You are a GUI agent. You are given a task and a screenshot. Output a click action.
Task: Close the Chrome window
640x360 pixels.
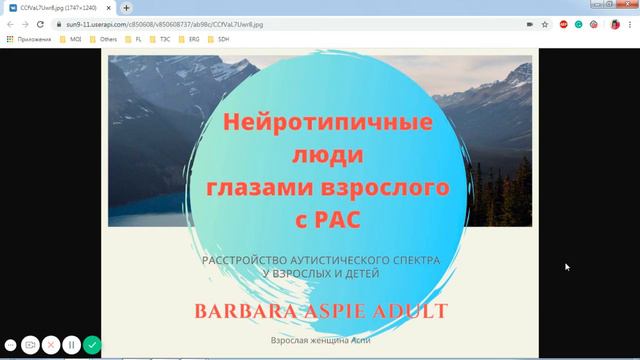pos(627,4)
